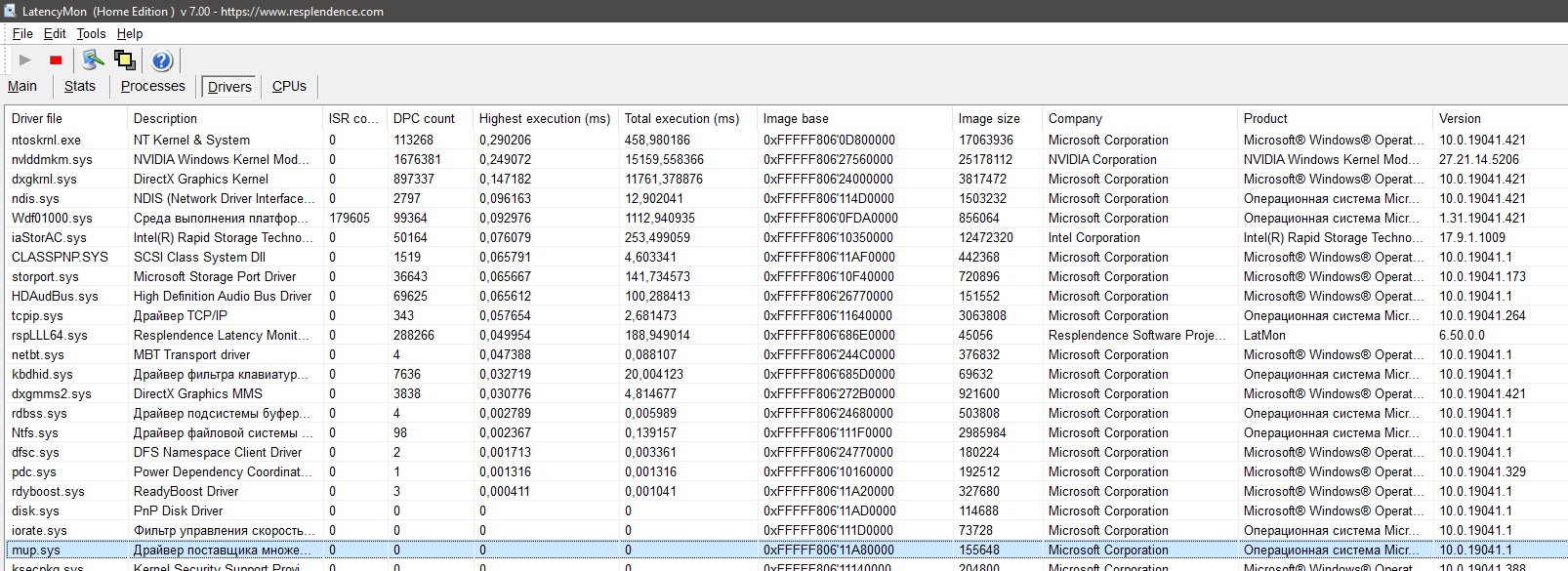Start the latency monitor with Play
Viewport: 1568px width, 571px height.
coord(25,61)
